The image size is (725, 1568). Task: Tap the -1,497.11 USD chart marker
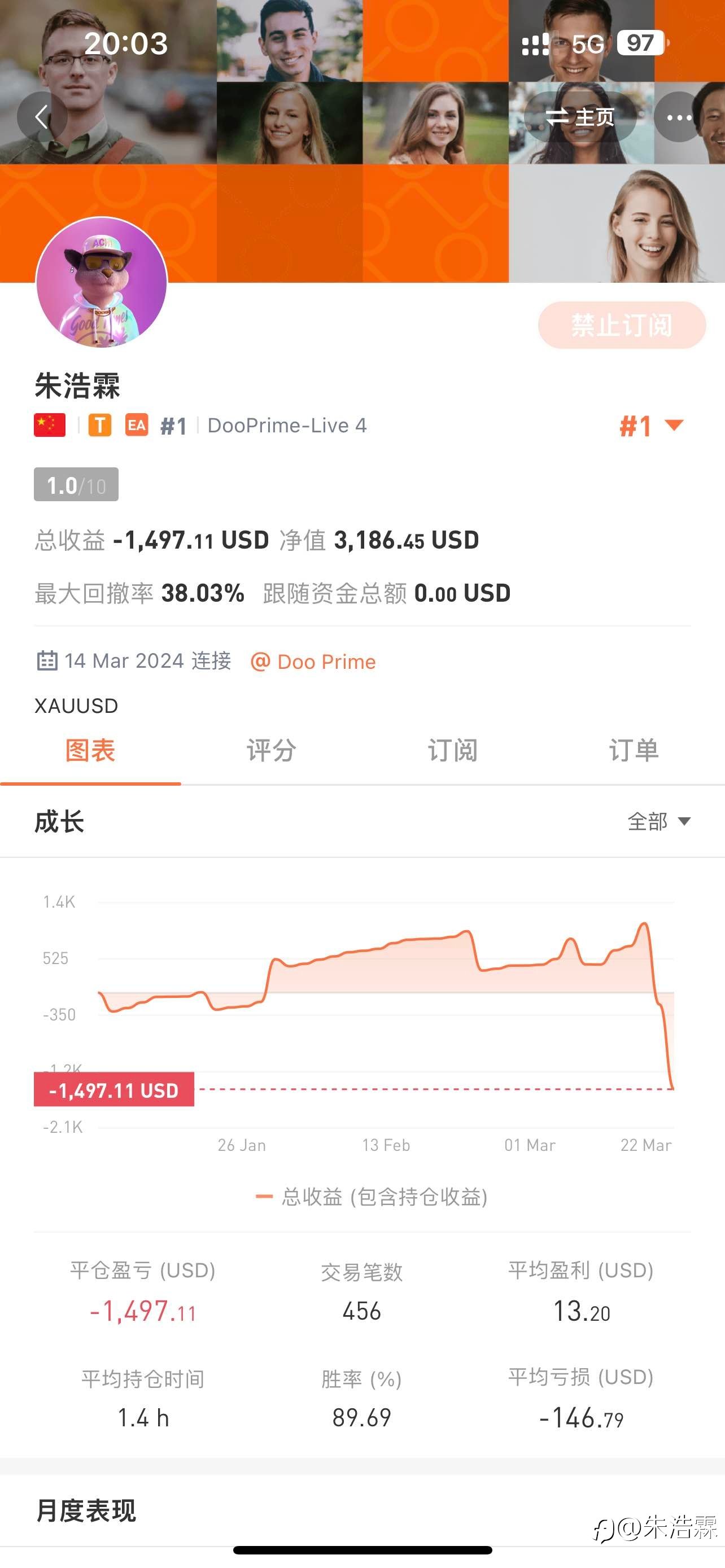click(114, 1089)
